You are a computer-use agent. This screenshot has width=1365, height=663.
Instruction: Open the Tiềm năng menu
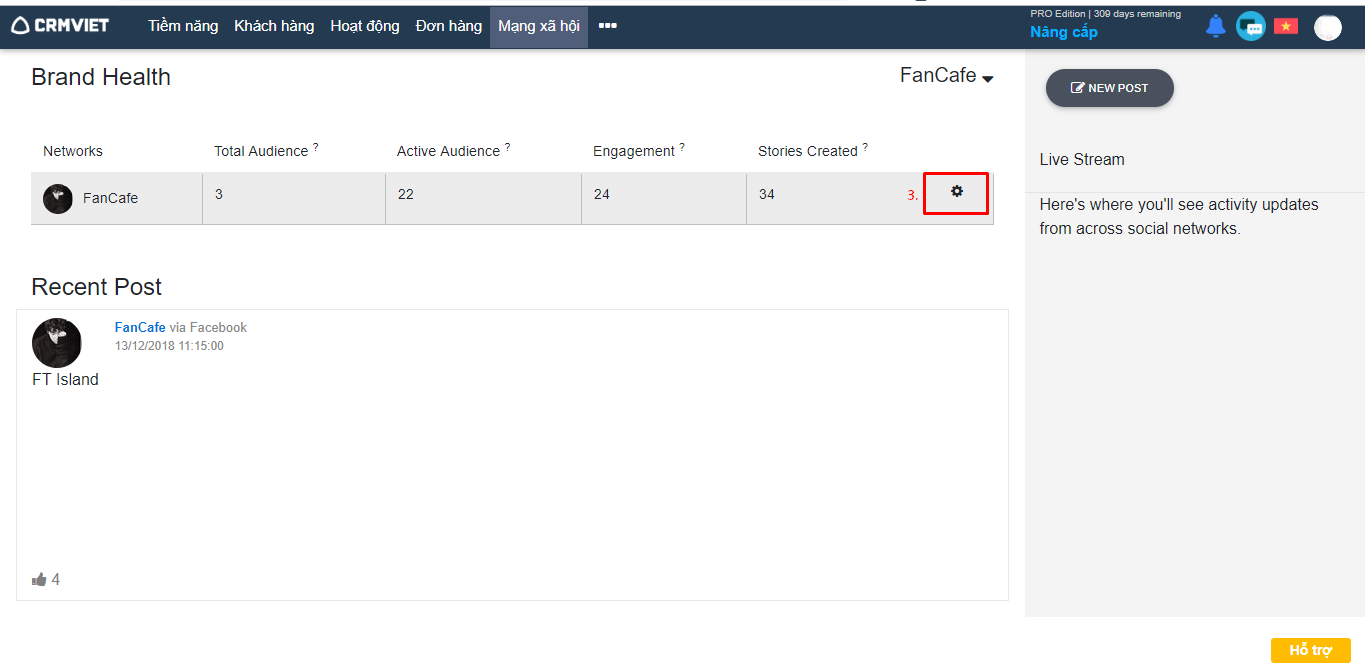[x=183, y=26]
